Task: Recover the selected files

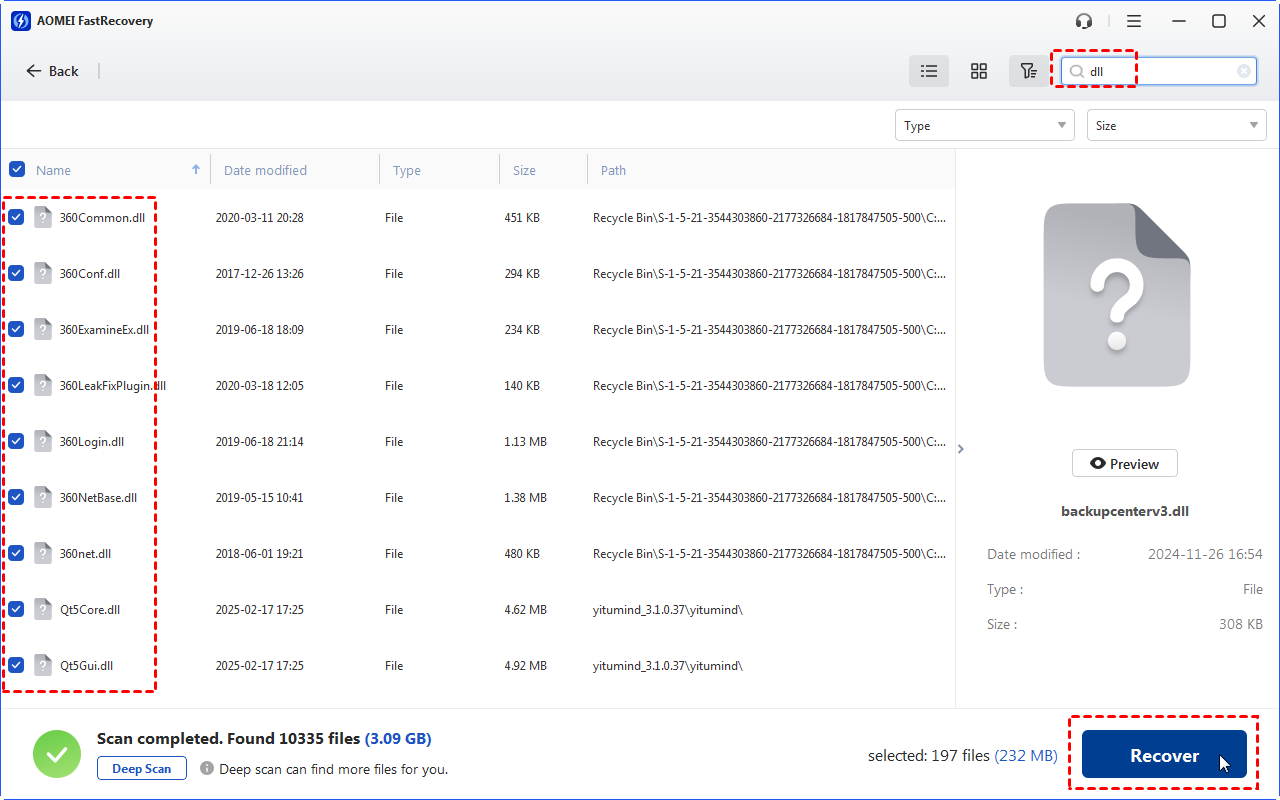Action: tap(1164, 756)
